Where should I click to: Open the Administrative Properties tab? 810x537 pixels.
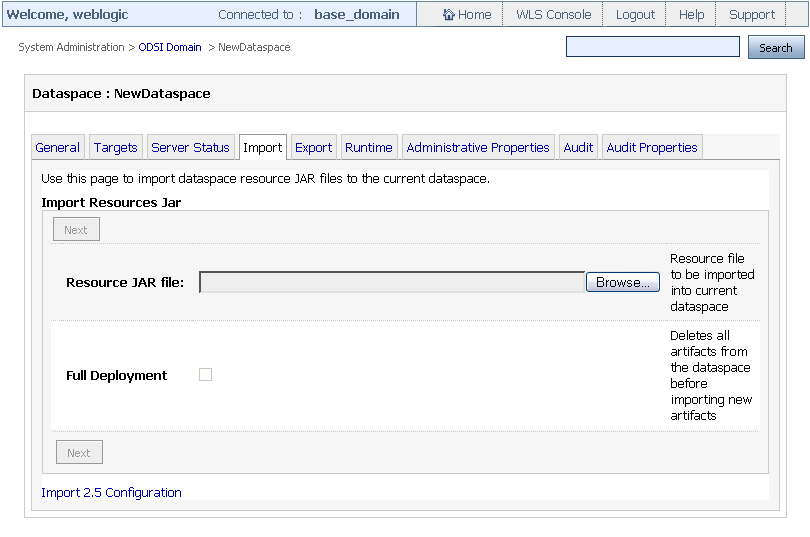tap(478, 148)
